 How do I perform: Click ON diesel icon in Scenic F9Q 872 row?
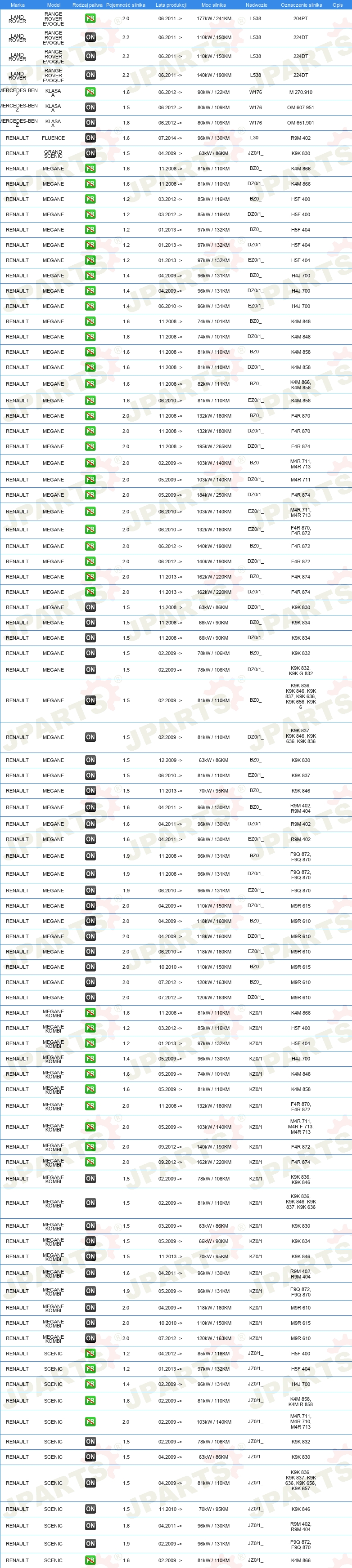pyautogui.click(x=90, y=1544)
